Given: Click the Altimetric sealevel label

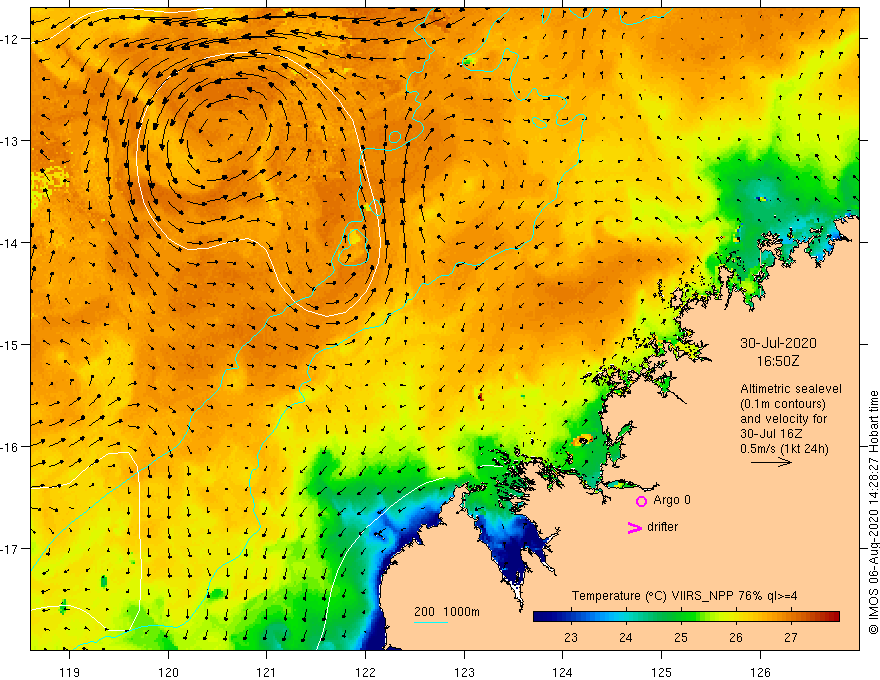Looking at the screenshot, I should click(791, 389).
